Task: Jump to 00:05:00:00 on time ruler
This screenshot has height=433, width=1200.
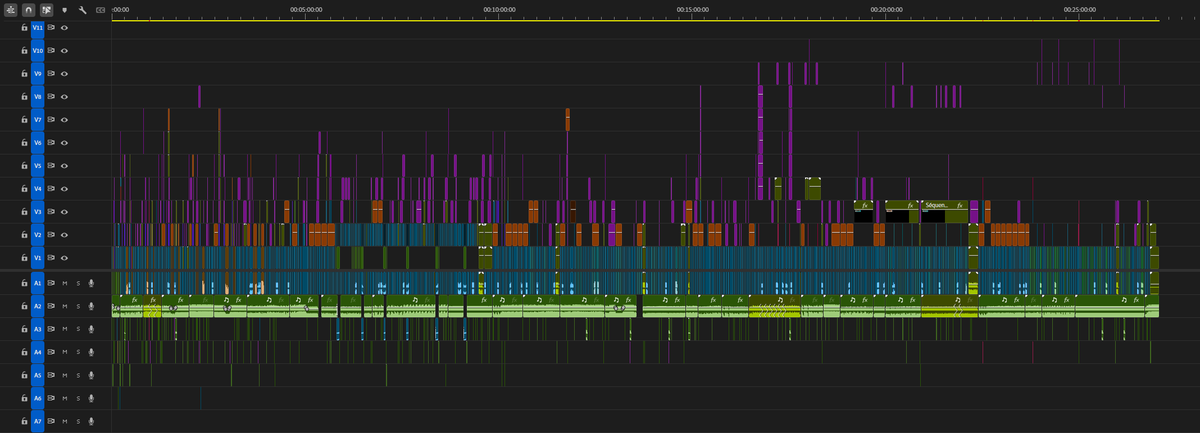Action: pyautogui.click(x=305, y=9)
